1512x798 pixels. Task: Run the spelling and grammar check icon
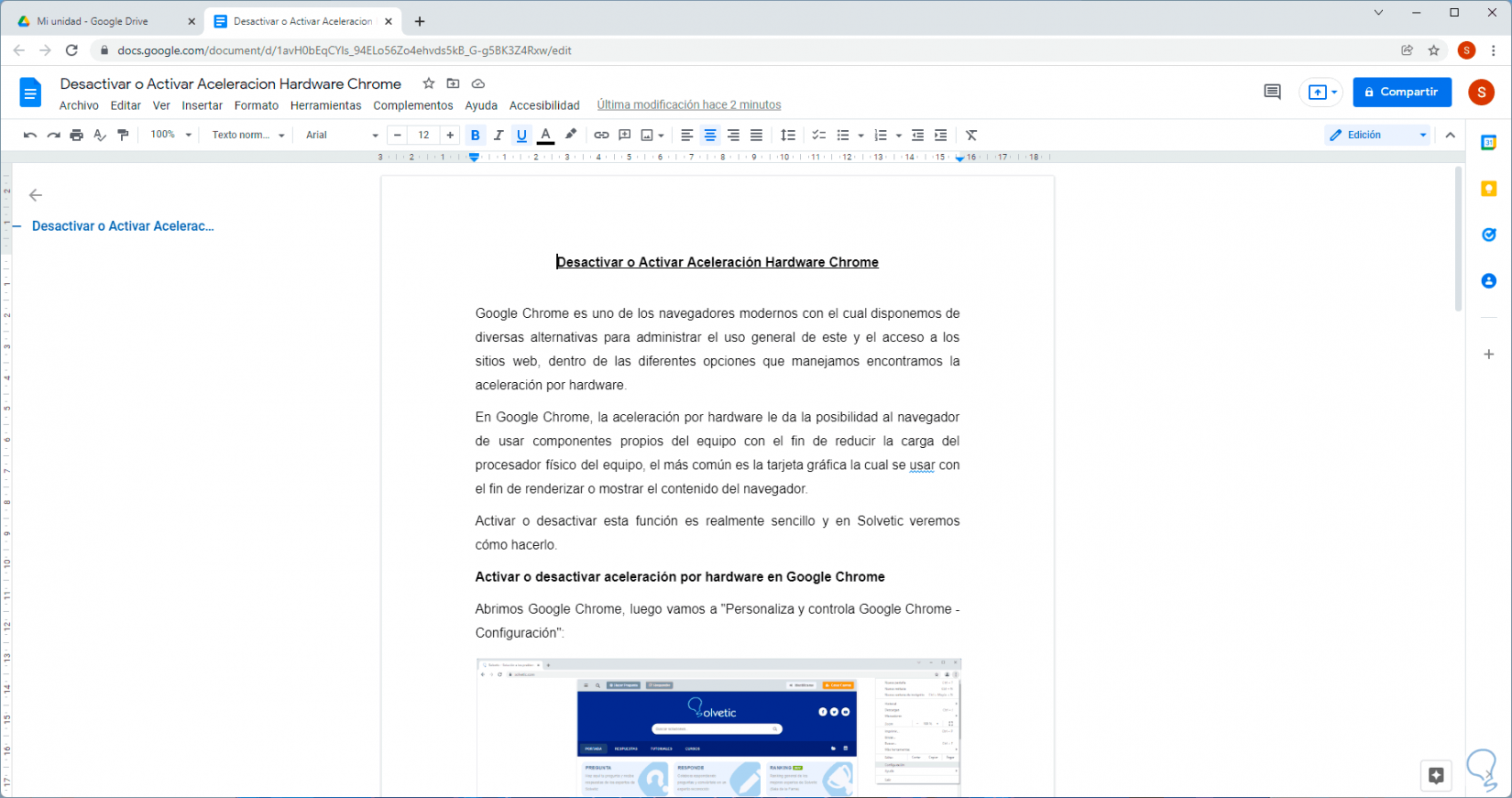point(100,136)
